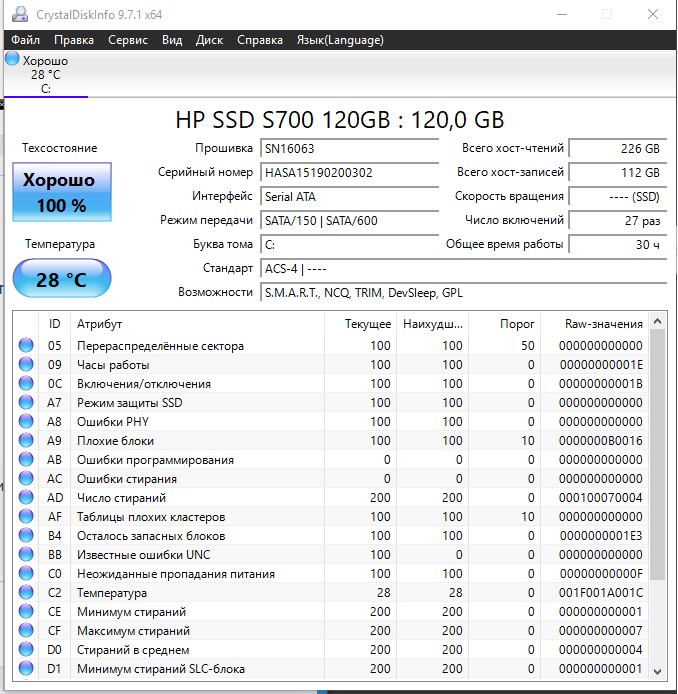Viewport: 678px width, 694px height.
Task: Click the Техсостояние label
Action: tap(60, 148)
